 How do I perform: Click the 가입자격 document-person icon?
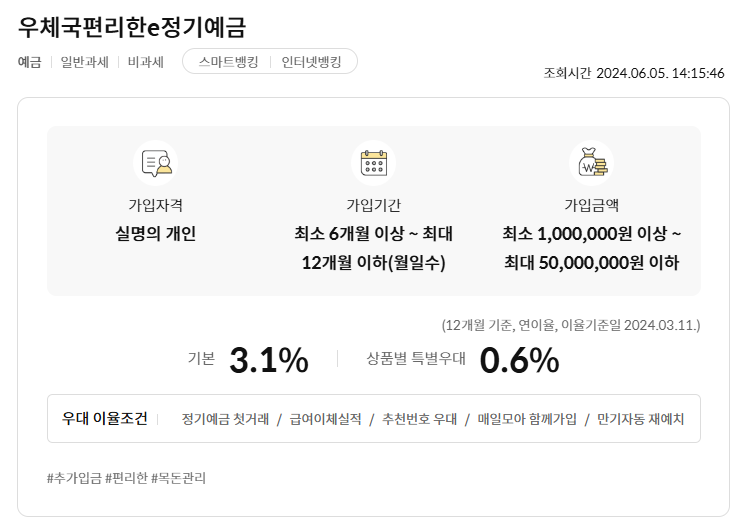tap(156, 163)
